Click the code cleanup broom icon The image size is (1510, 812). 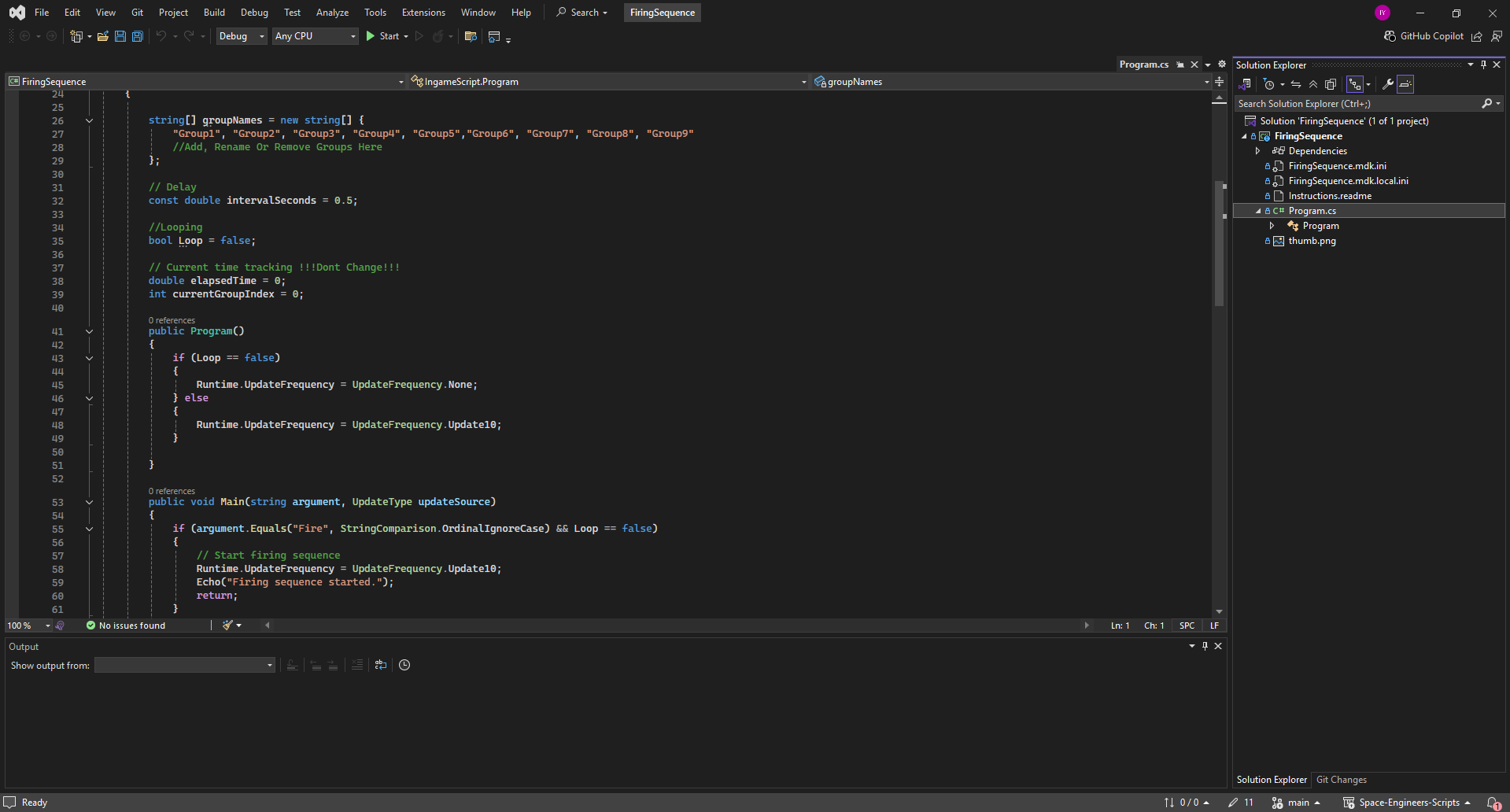(x=227, y=626)
